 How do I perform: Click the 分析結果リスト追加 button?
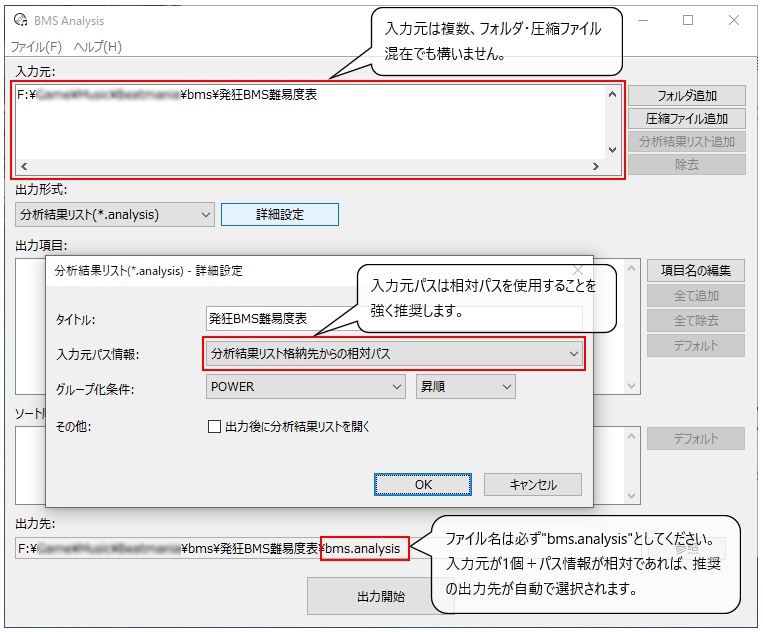point(687,142)
